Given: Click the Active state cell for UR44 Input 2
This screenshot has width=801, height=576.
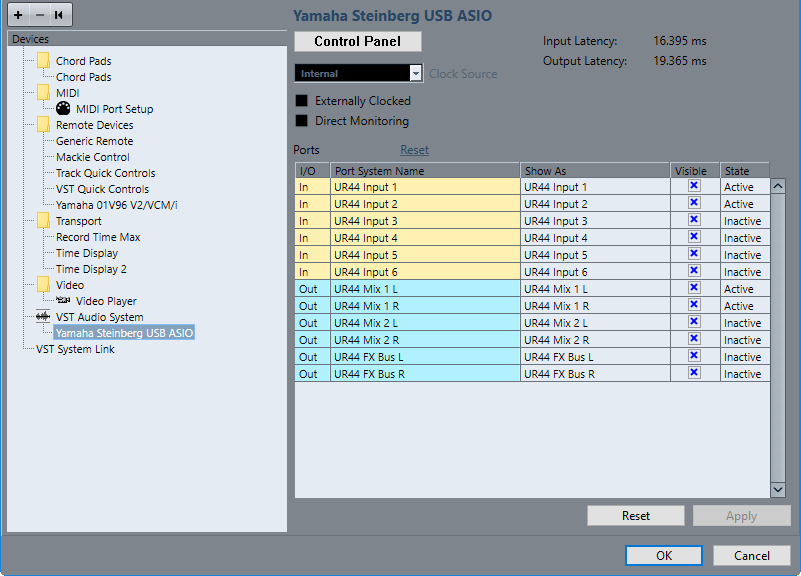Looking at the screenshot, I should click(745, 204).
